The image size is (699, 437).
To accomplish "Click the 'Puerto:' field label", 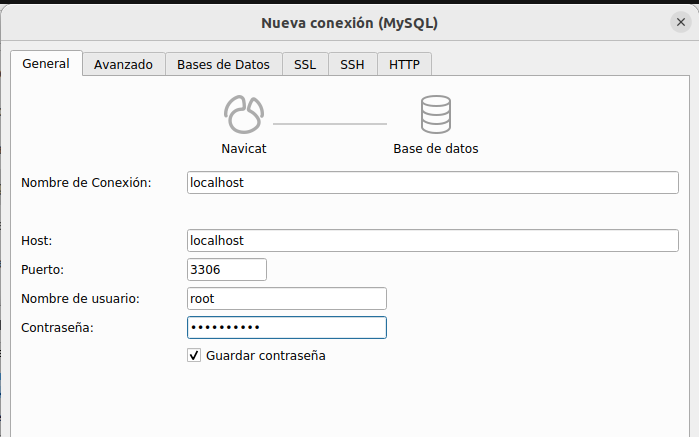I will click(41, 270).
